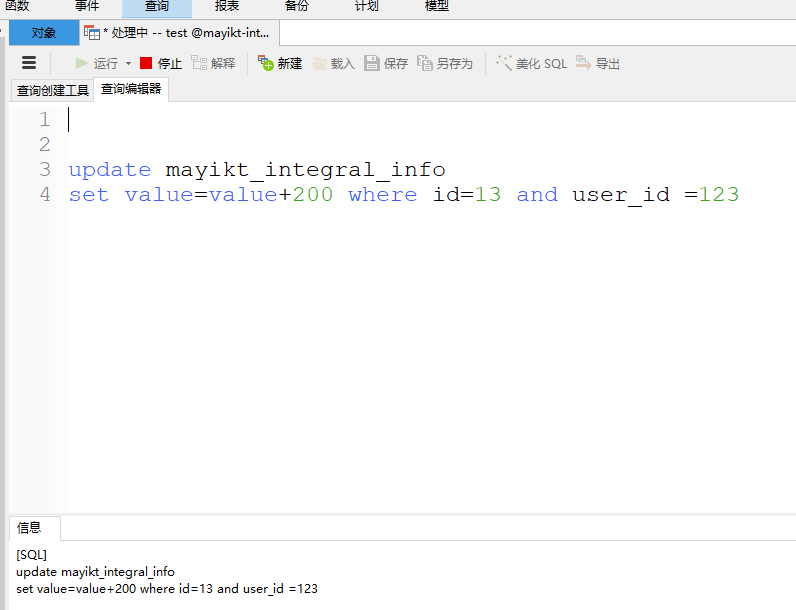Image resolution: width=796 pixels, height=610 pixels.
Task: Click the 'update' keyword on line 3
Action: [x=110, y=170]
